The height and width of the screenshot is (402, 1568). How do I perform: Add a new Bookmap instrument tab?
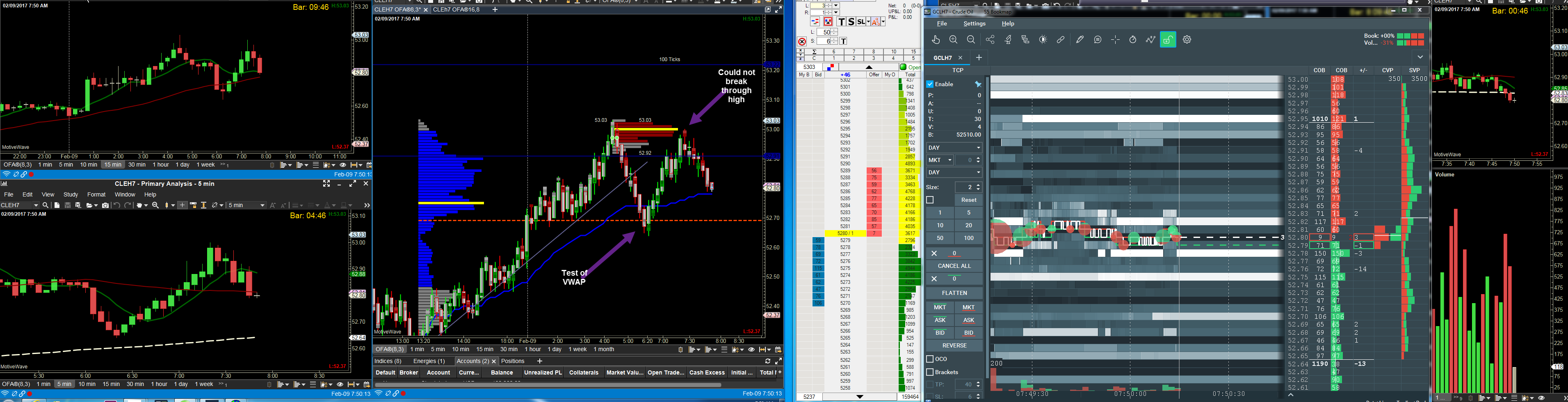979,57
